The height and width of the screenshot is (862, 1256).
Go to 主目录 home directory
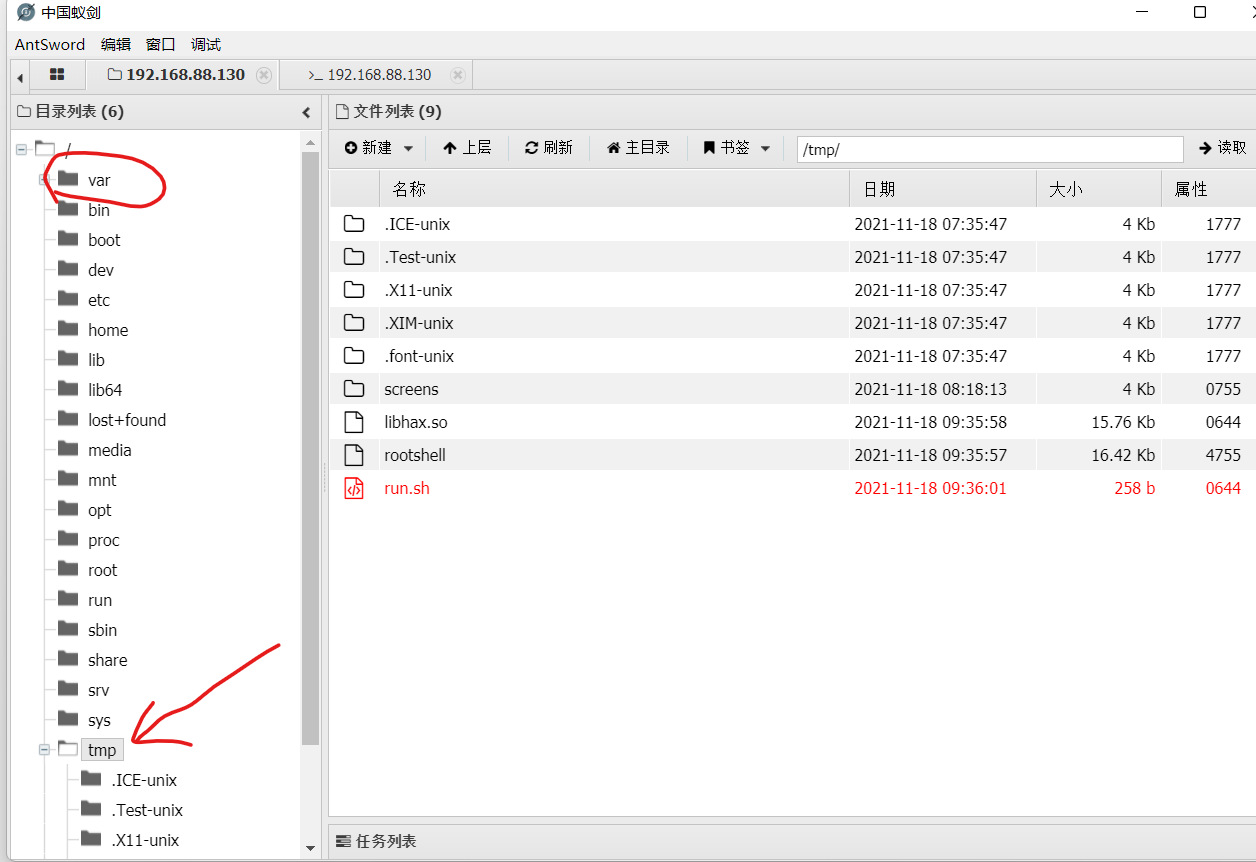(x=638, y=148)
